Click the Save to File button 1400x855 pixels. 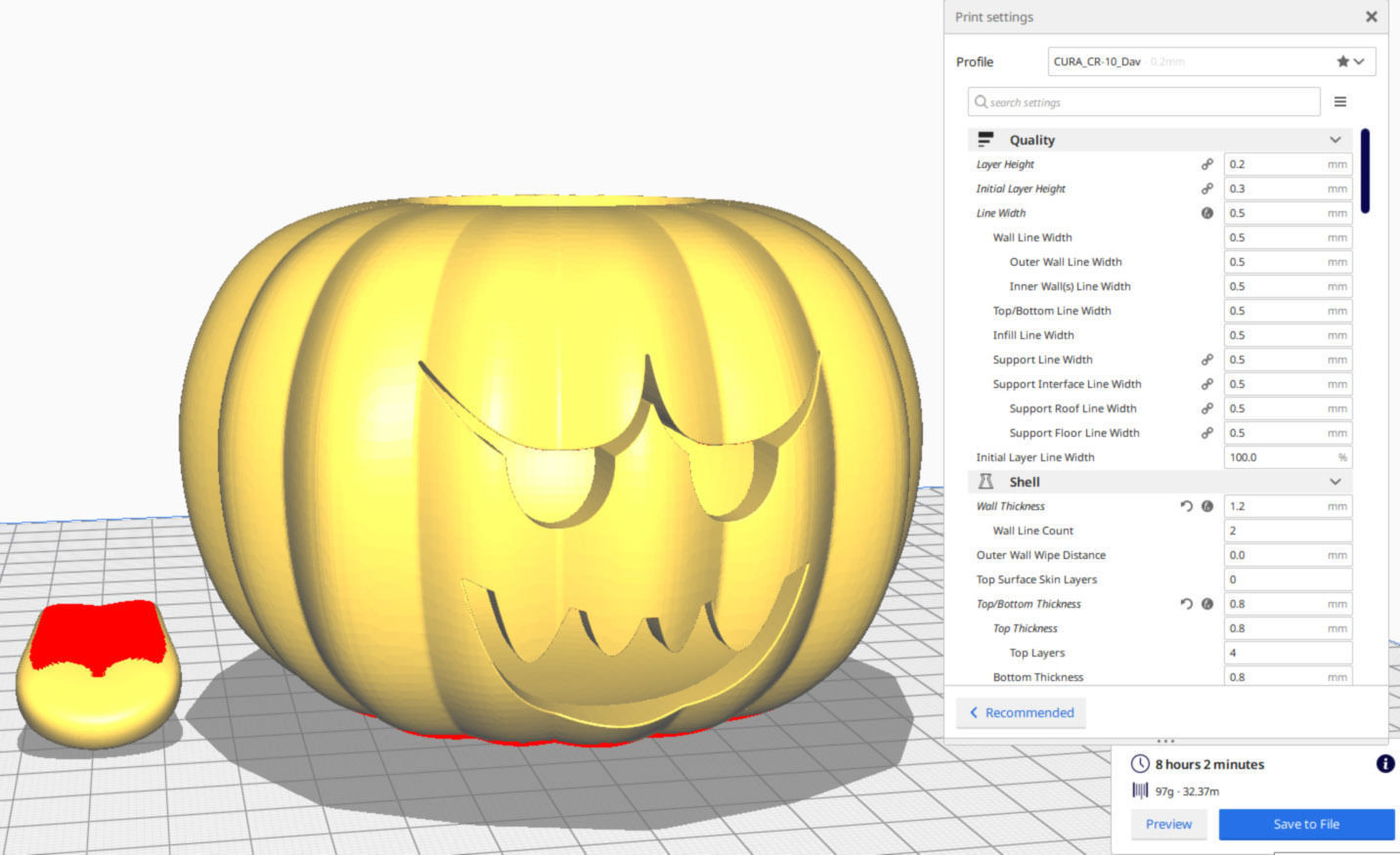pyautogui.click(x=1306, y=824)
